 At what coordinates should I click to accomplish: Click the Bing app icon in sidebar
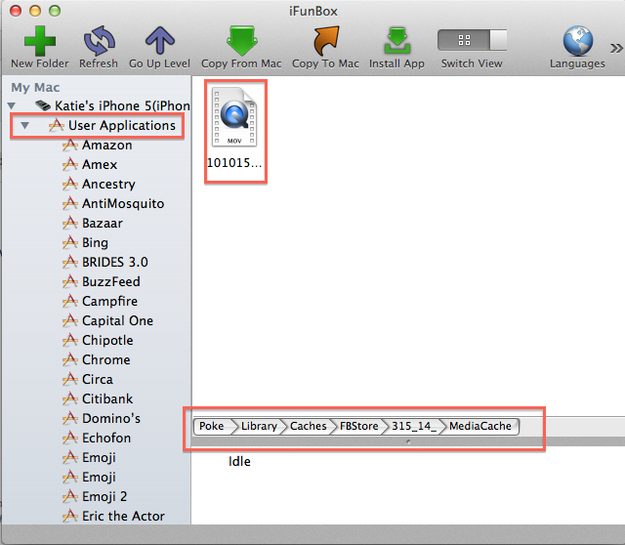(70, 242)
